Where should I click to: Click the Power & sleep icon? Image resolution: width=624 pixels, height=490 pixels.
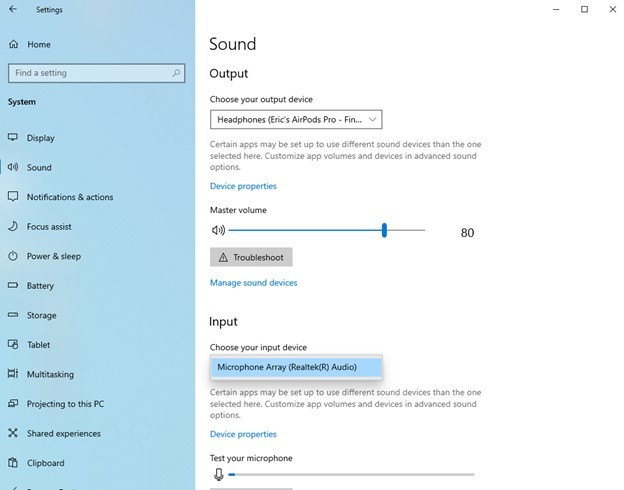click(x=13, y=256)
